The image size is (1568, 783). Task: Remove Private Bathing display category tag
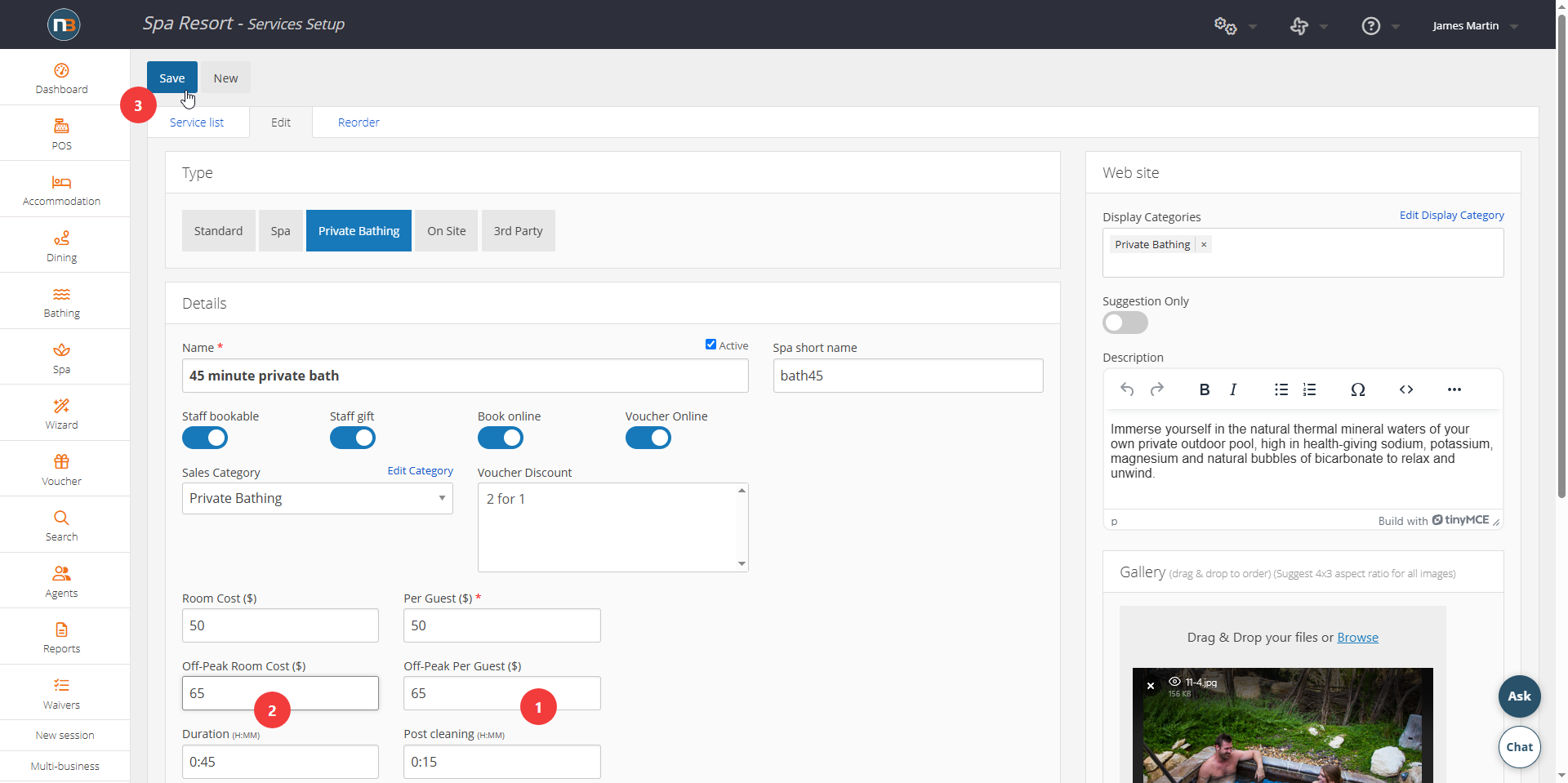(1204, 244)
